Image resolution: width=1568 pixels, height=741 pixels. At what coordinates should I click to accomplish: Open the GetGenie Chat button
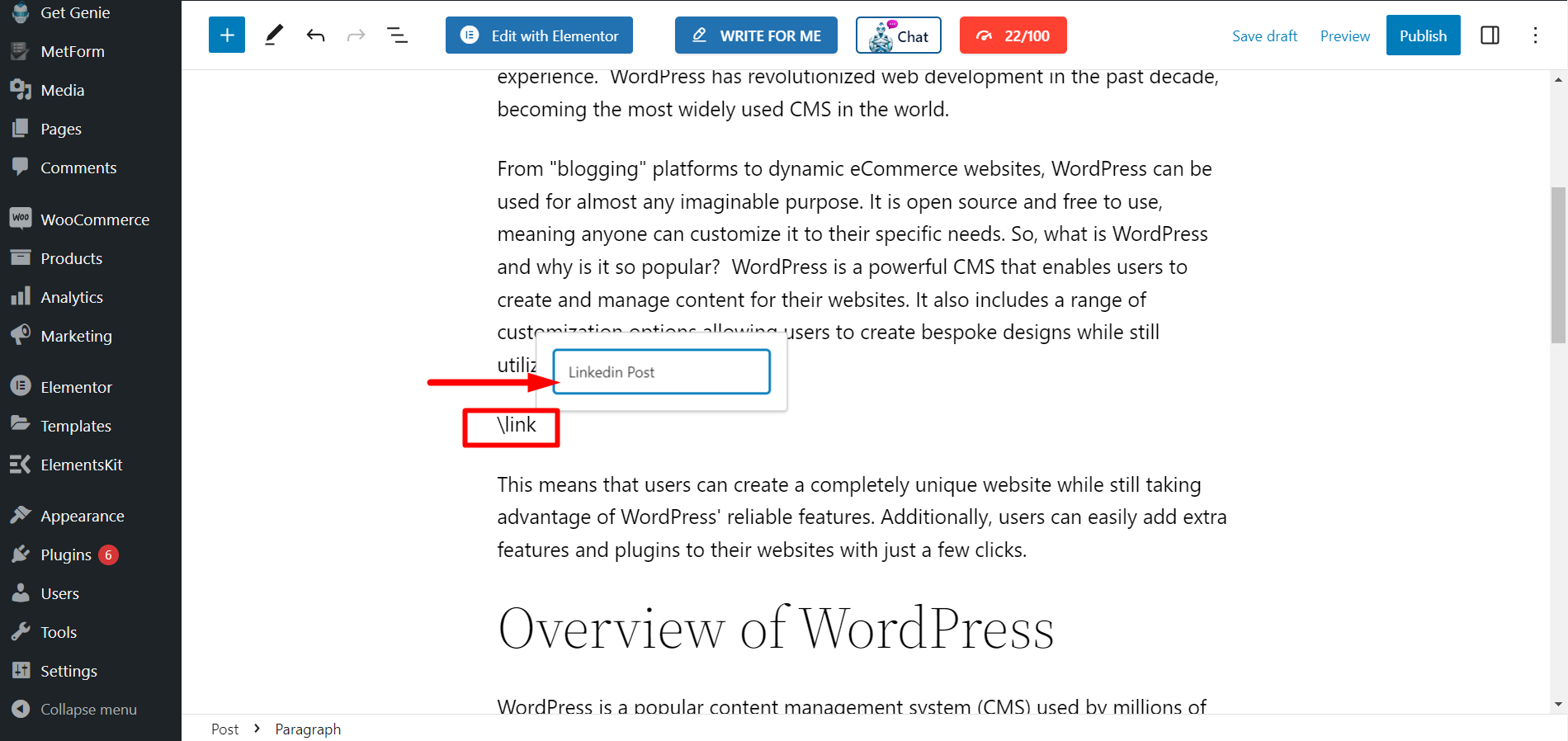click(x=899, y=35)
